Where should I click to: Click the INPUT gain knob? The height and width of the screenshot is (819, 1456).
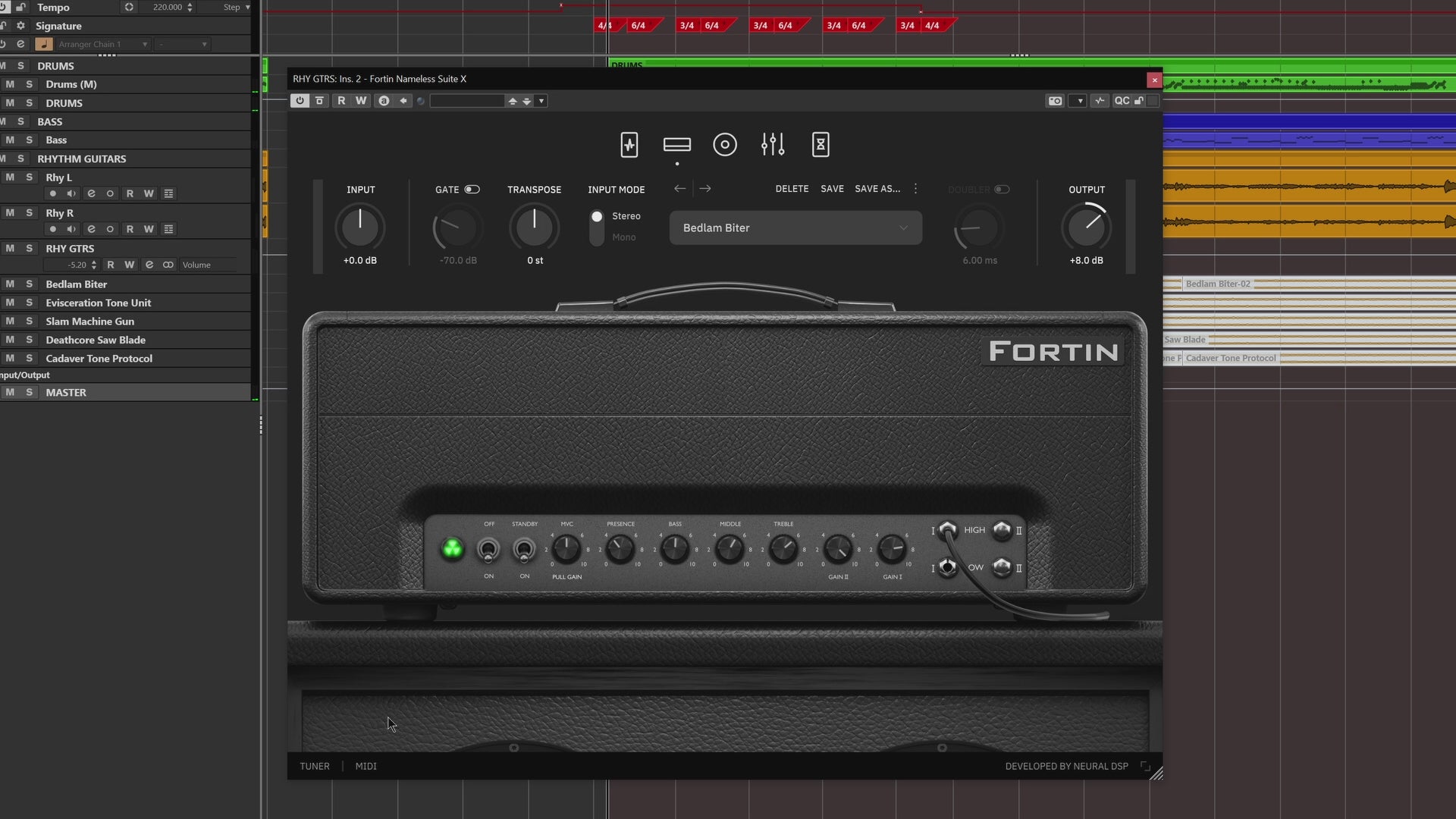click(x=360, y=227)
